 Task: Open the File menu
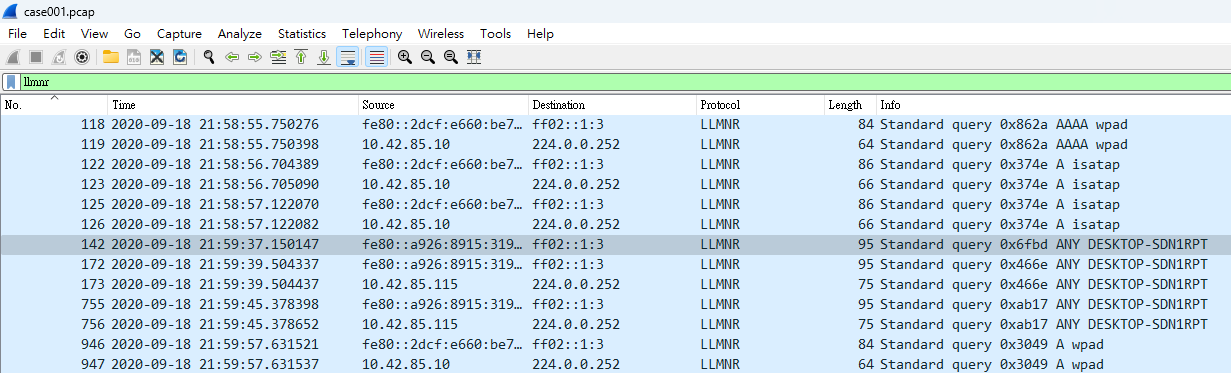(x=17, y=34)
